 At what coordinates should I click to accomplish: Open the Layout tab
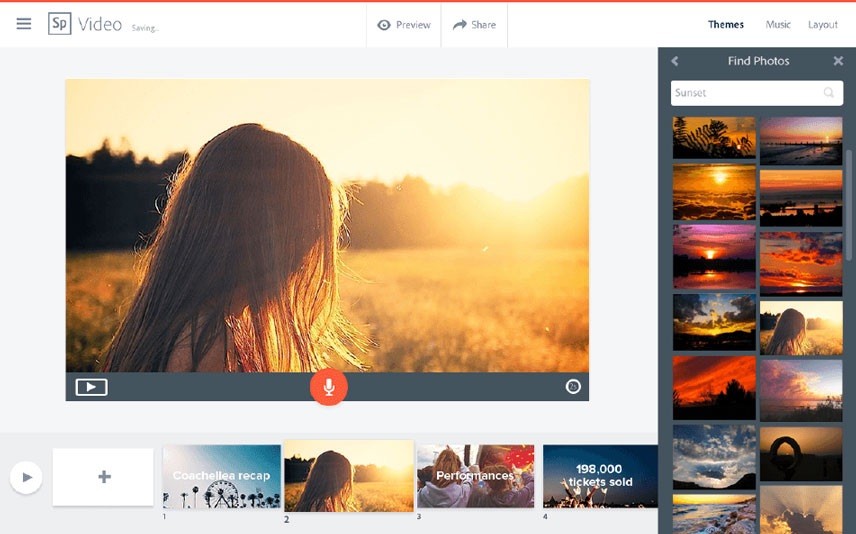click(823, 25)
